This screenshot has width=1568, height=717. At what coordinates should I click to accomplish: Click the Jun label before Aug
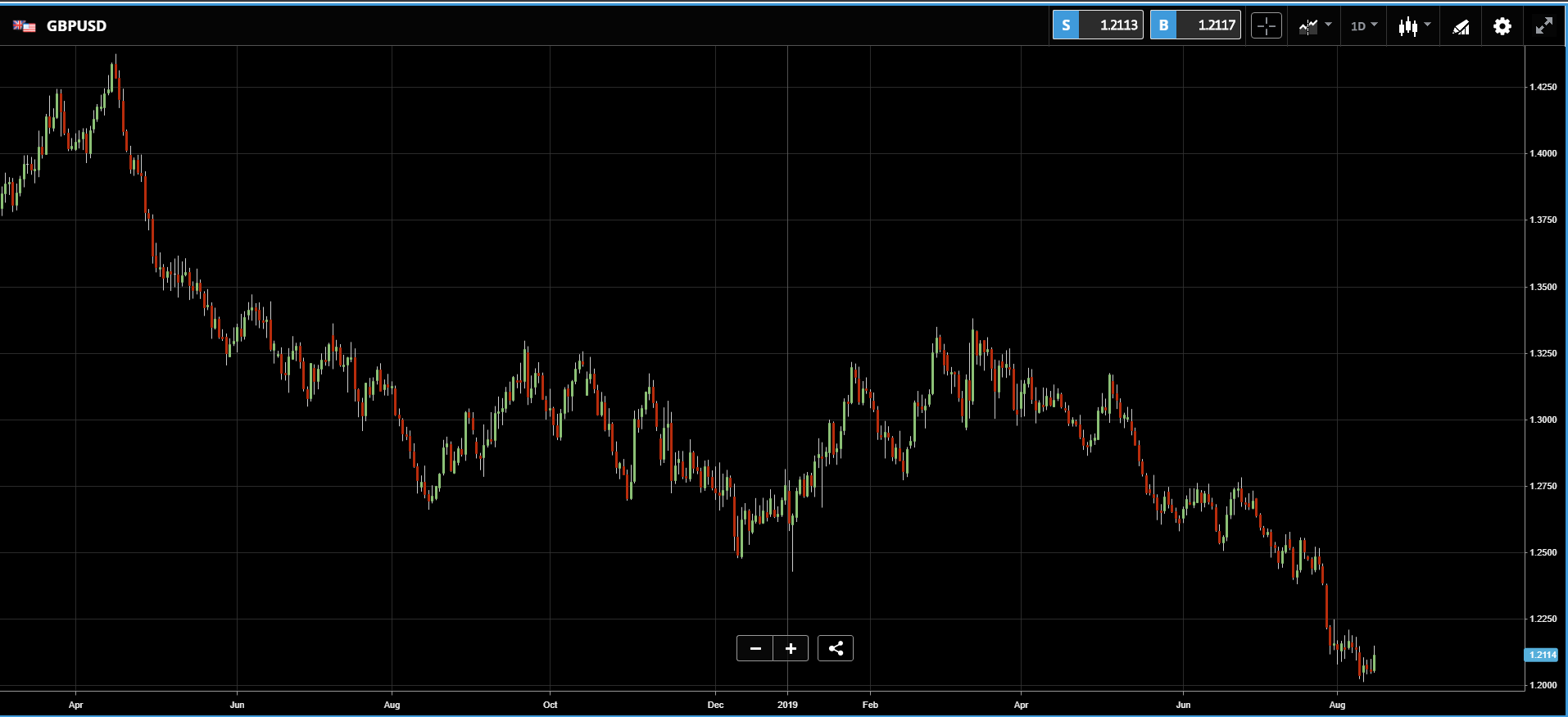[x=237, y=705]
